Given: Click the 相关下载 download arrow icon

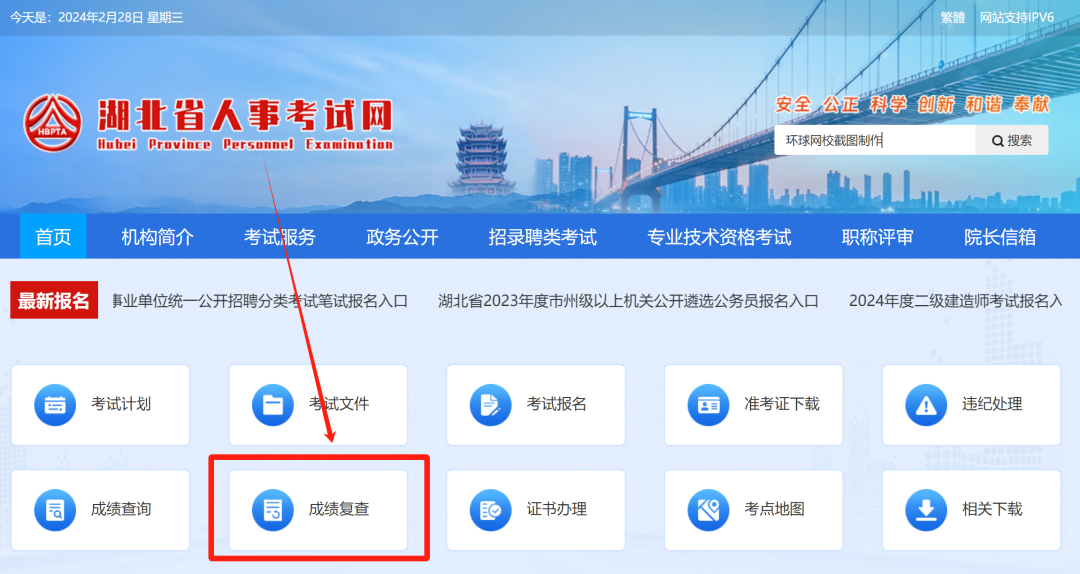Looking at the screenshot, I should 926,510.
